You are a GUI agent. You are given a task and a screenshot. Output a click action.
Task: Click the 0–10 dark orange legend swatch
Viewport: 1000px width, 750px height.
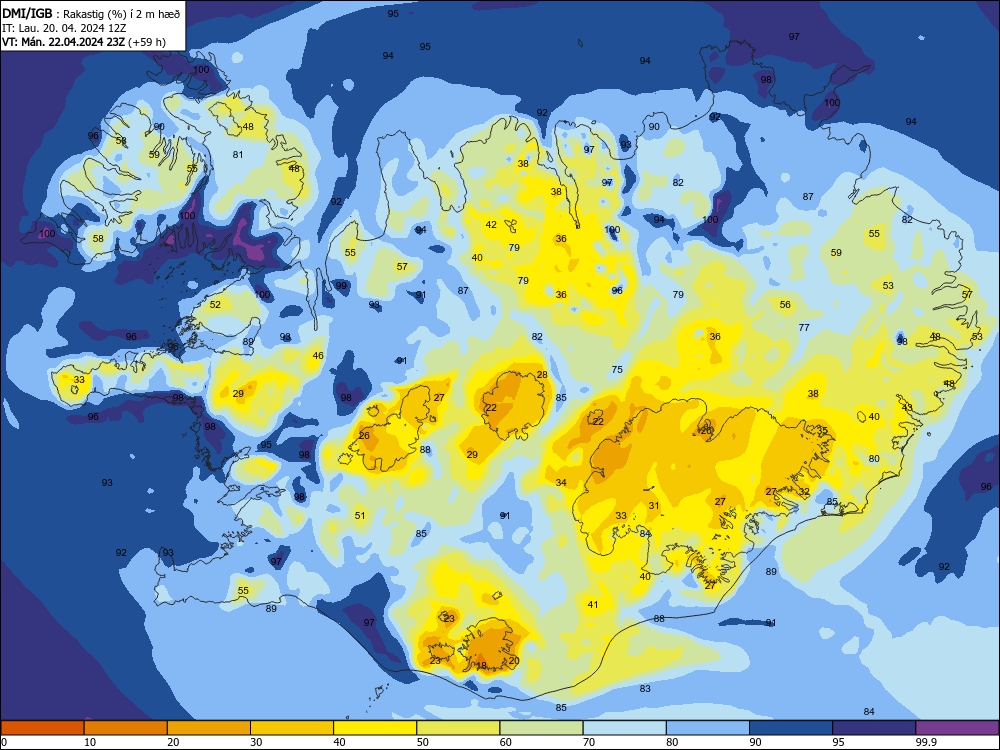(42, 728)
